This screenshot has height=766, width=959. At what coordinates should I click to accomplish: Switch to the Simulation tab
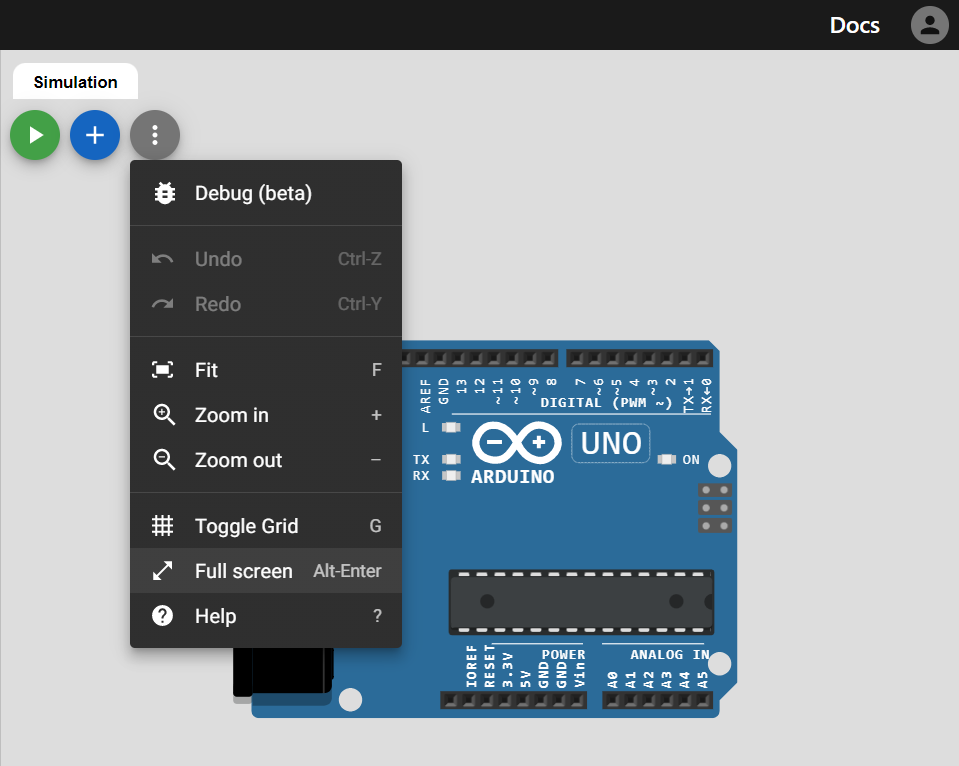tap(75, 81)
